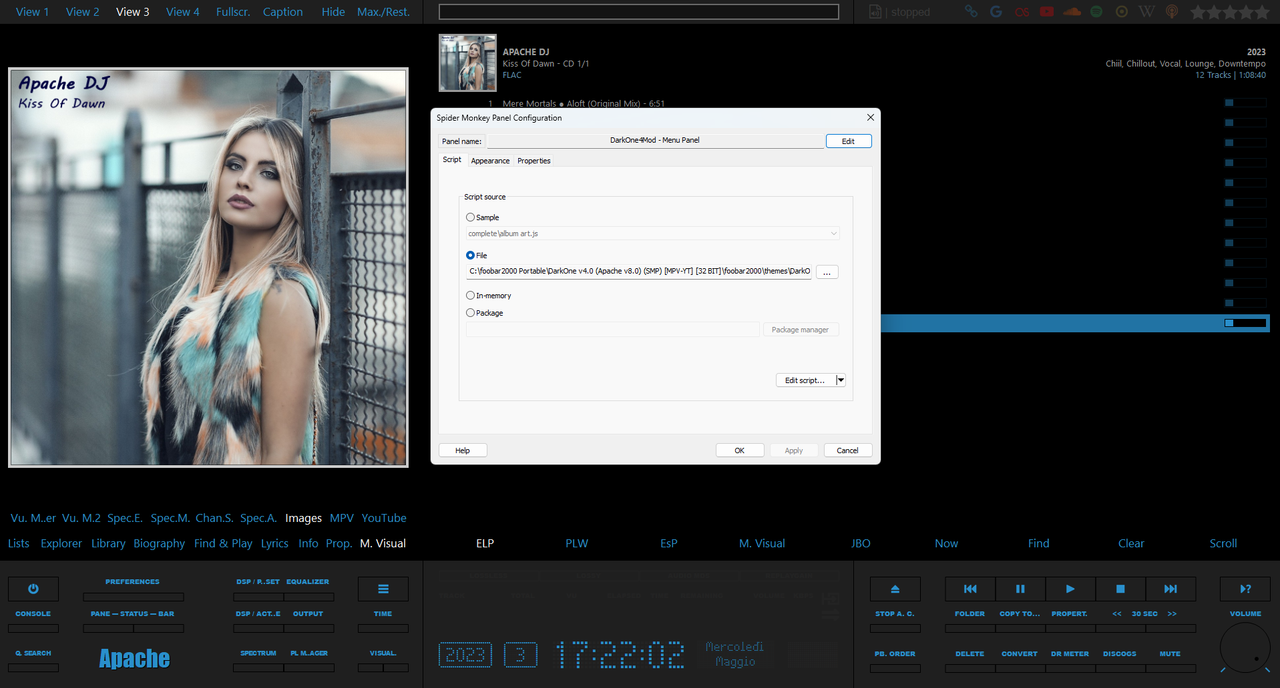Open the YouTube icon in top bar
The image size is (1280, 688).
1047,12
